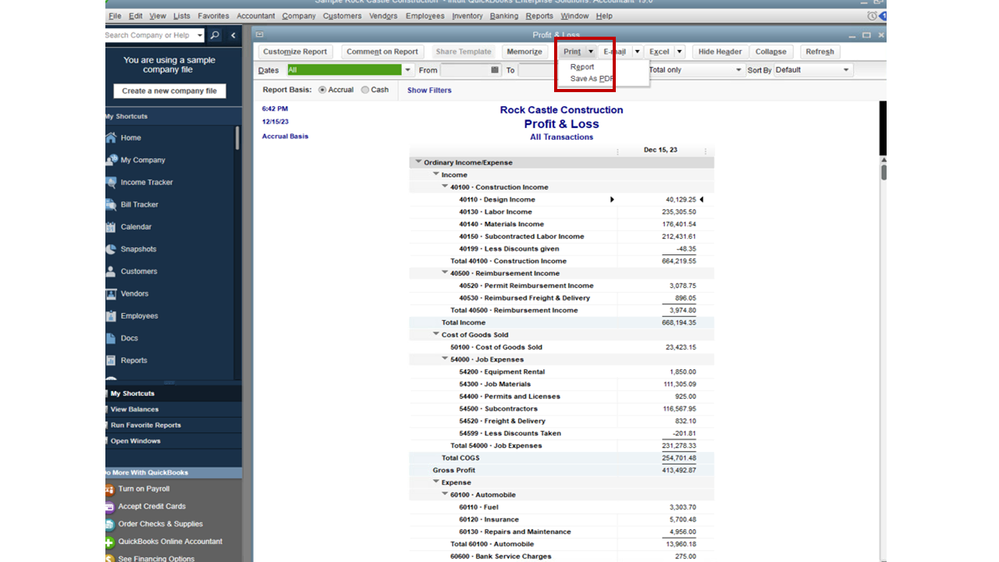Click the 40110 Design Income amount 40,129.25

[x=680, y=199]
